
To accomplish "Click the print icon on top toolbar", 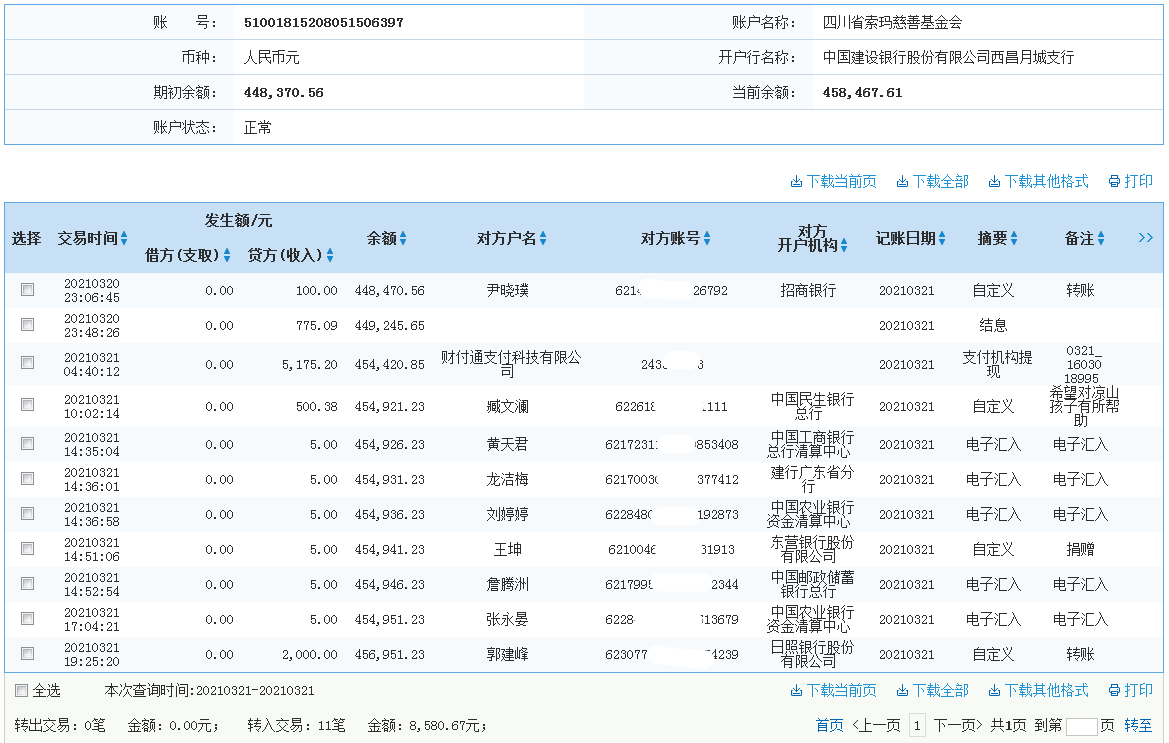I will [x=1113, y=182].
